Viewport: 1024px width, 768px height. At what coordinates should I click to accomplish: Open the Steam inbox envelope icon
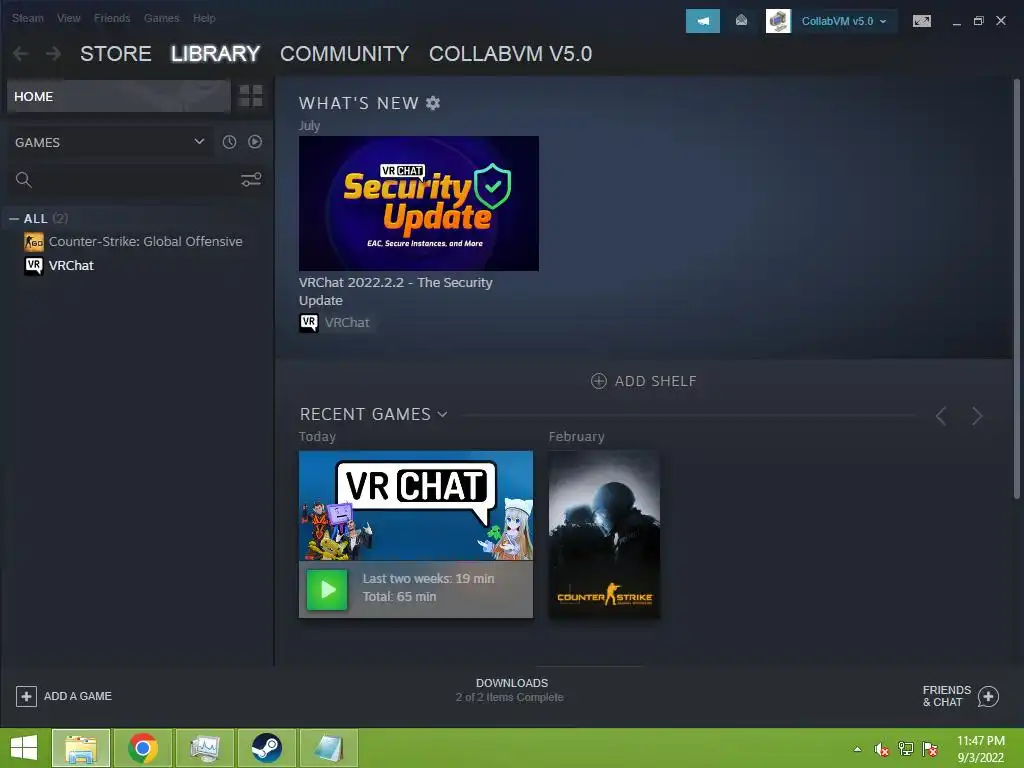point(741,21)
